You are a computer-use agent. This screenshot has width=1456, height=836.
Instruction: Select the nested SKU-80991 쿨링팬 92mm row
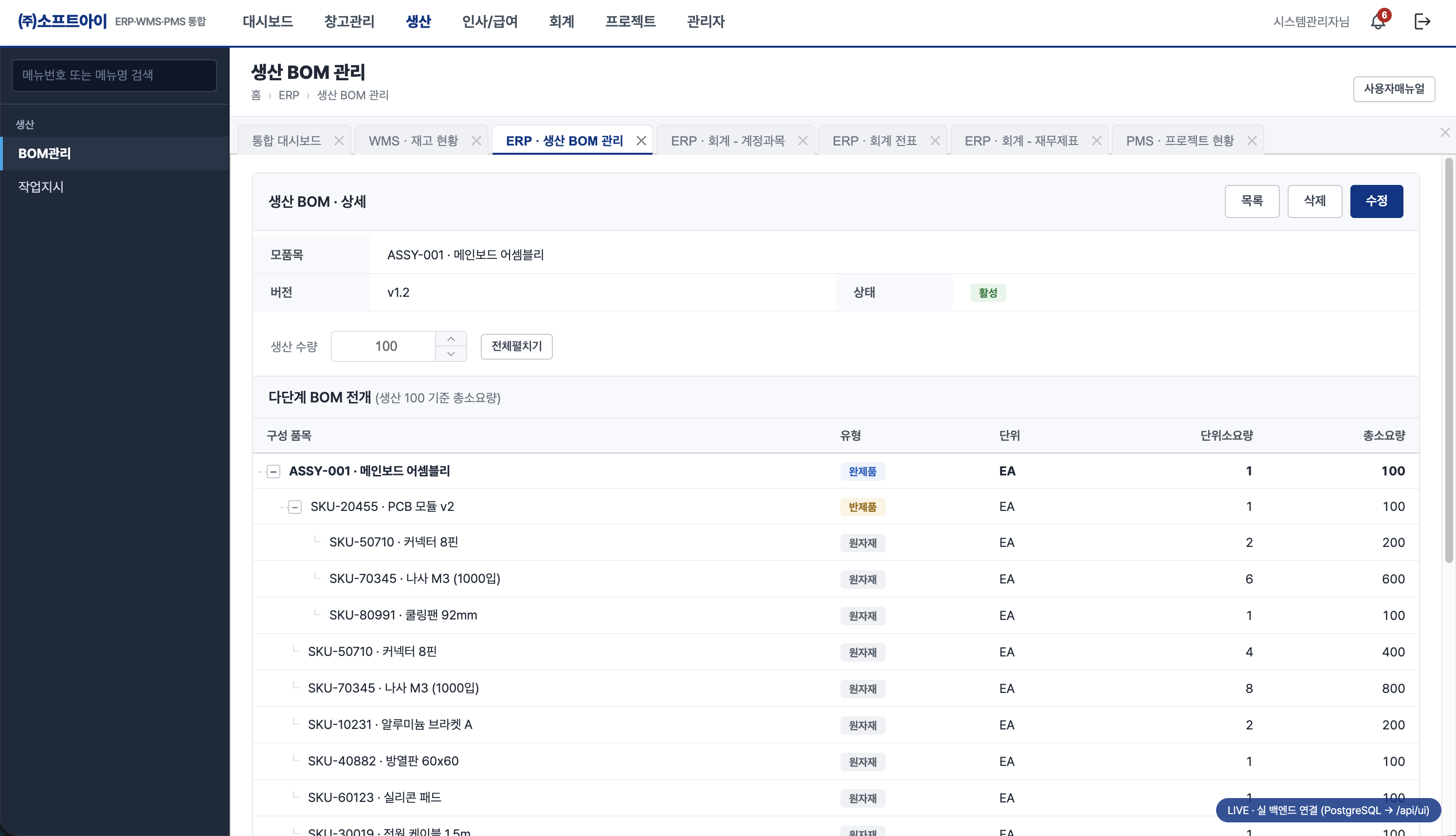(836, 616)
